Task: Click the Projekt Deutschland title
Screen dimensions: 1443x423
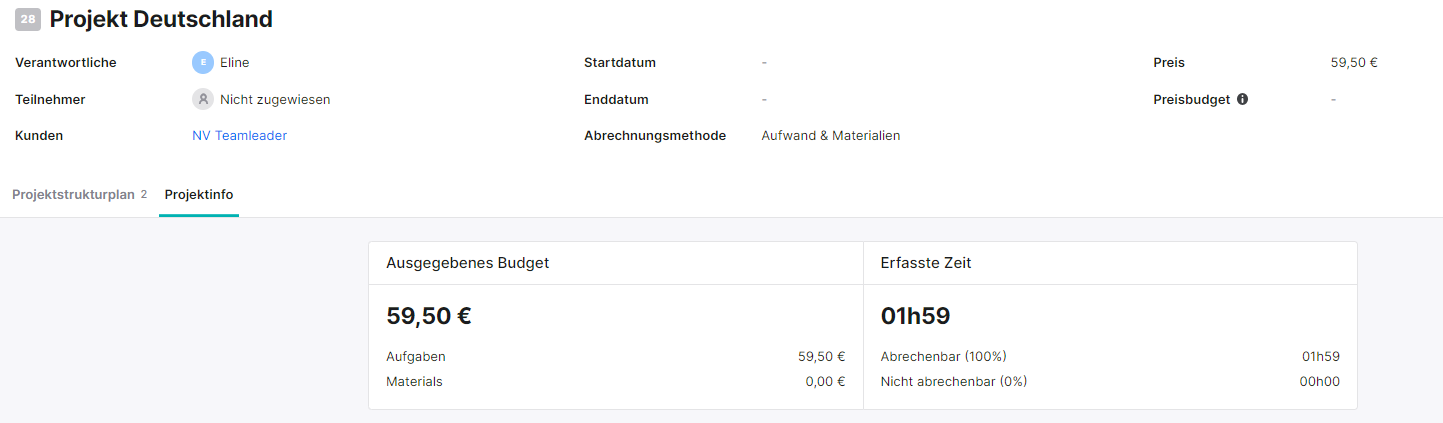Action: click(161, 19)
